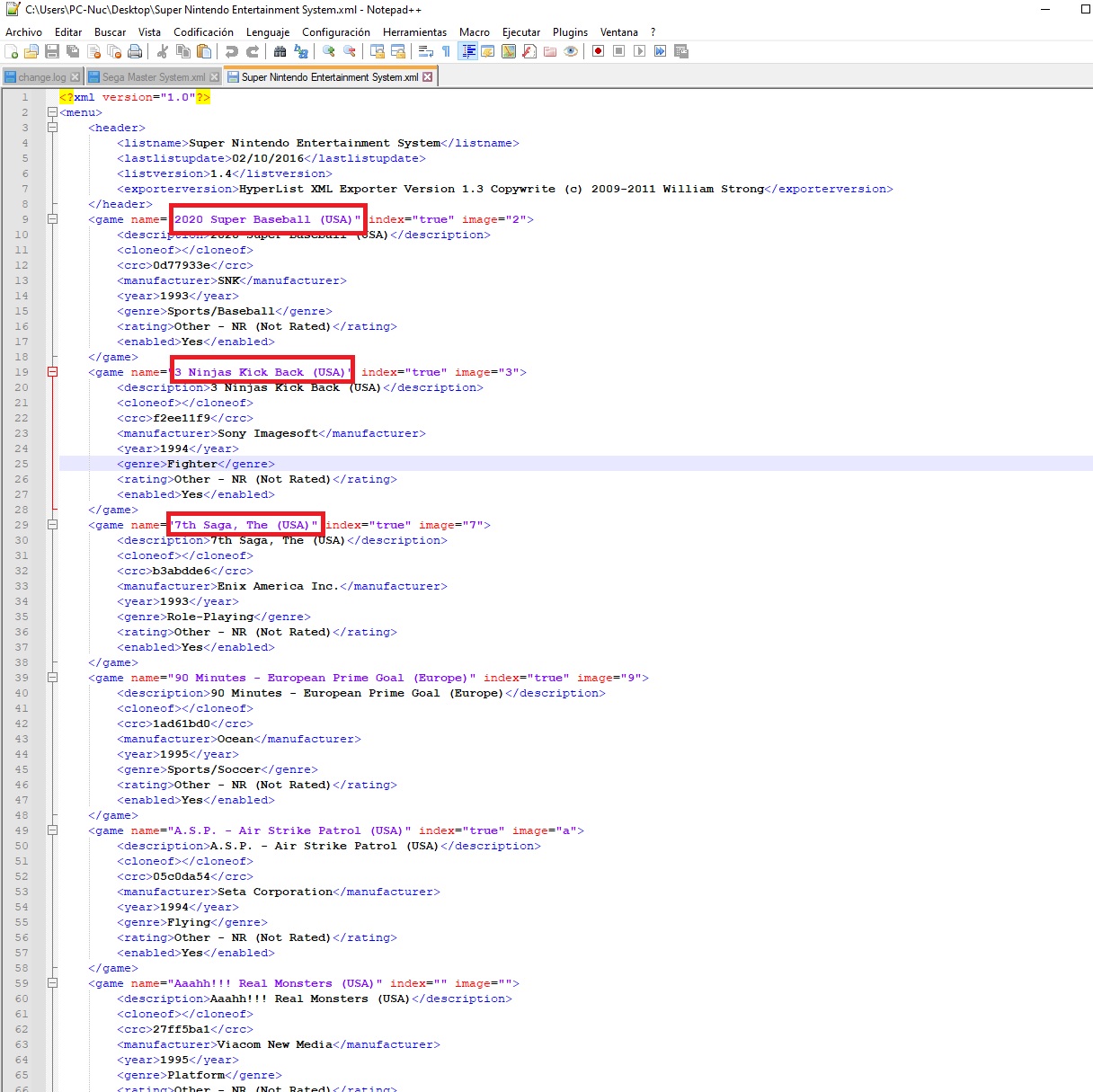Open the Configuración menu
1093x1092 pixels.
[x=336, y=31]
